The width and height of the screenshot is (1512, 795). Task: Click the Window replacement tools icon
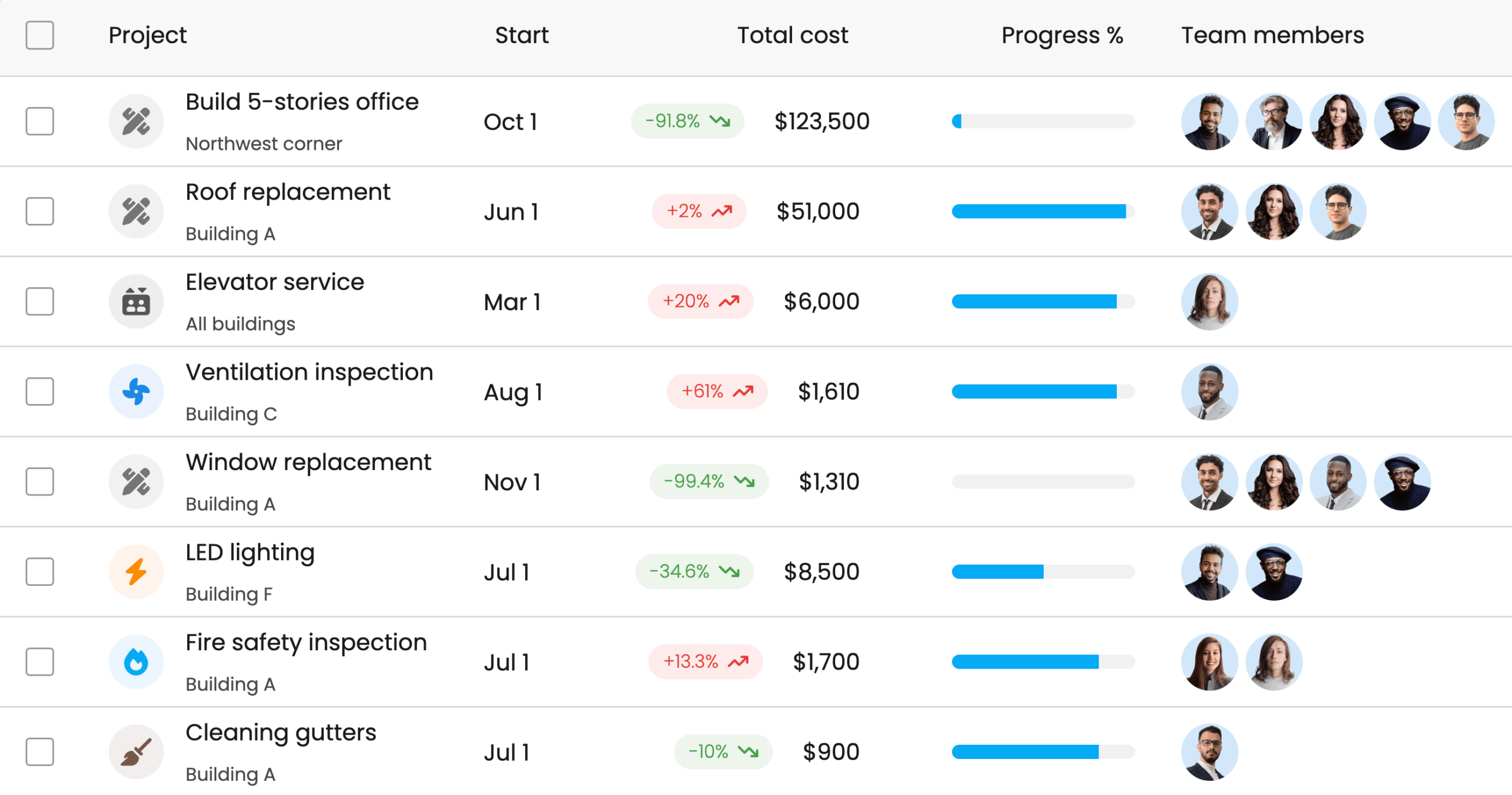136,482
